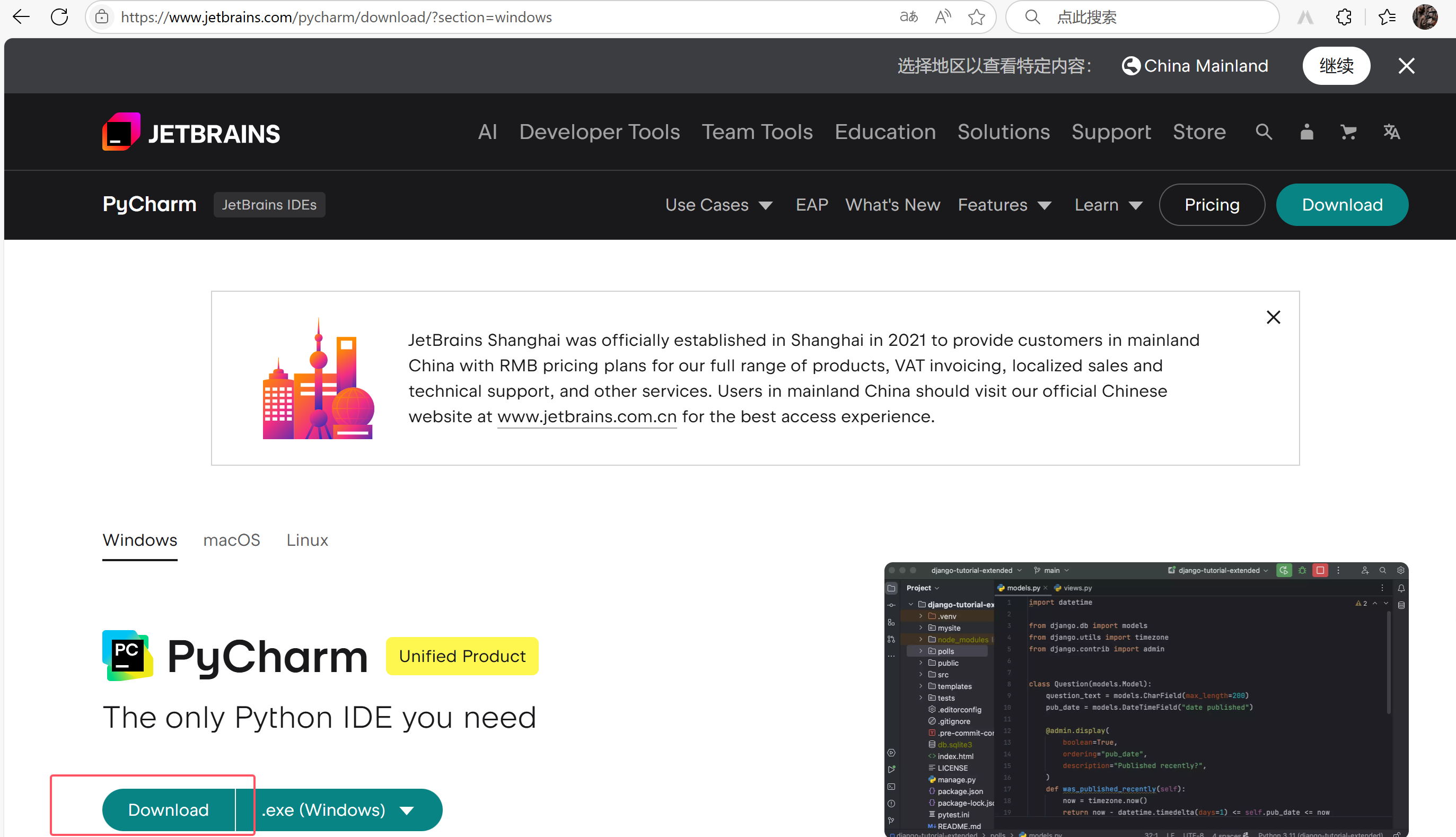Click browser back arrow
The width and height of the screenshot is (1456, 837).
[x=21, y=18]
